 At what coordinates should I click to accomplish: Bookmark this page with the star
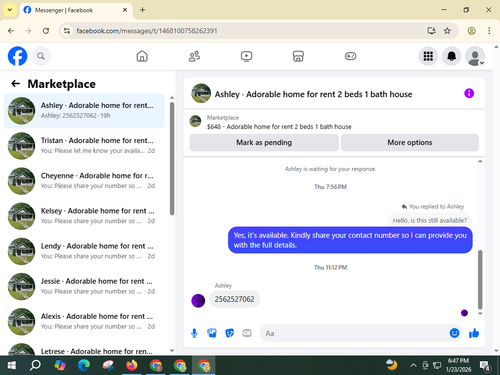point(447,31)
